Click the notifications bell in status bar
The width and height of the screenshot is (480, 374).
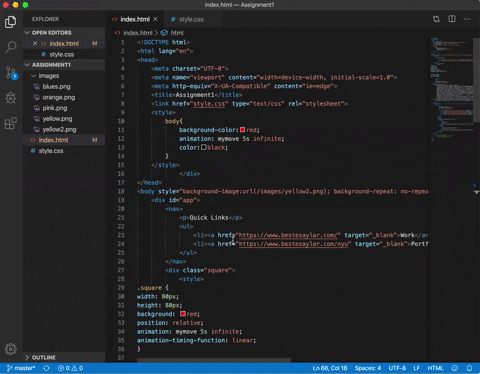click(469, 368)
